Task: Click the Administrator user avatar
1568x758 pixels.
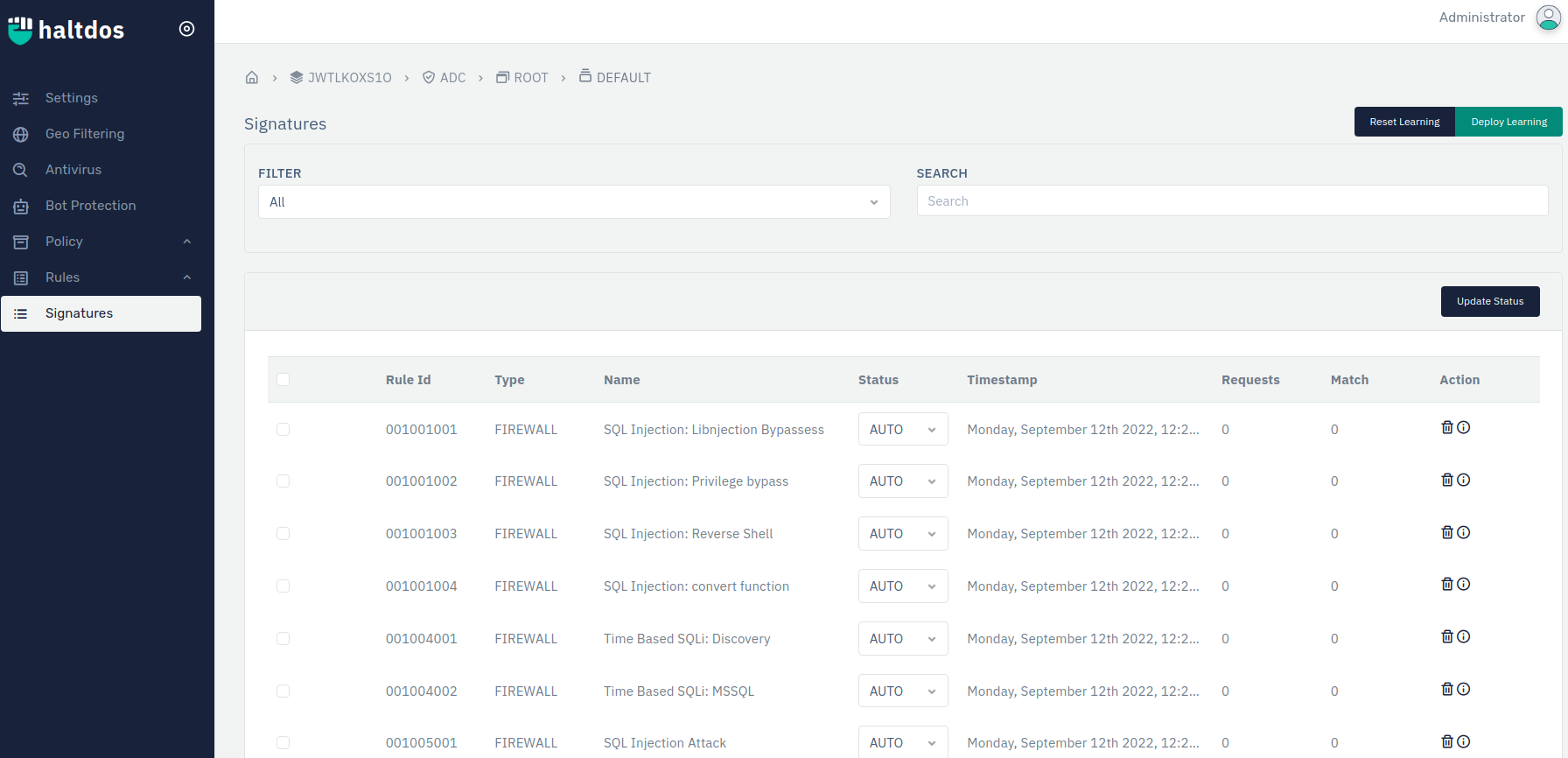Action: [1548, 18]
